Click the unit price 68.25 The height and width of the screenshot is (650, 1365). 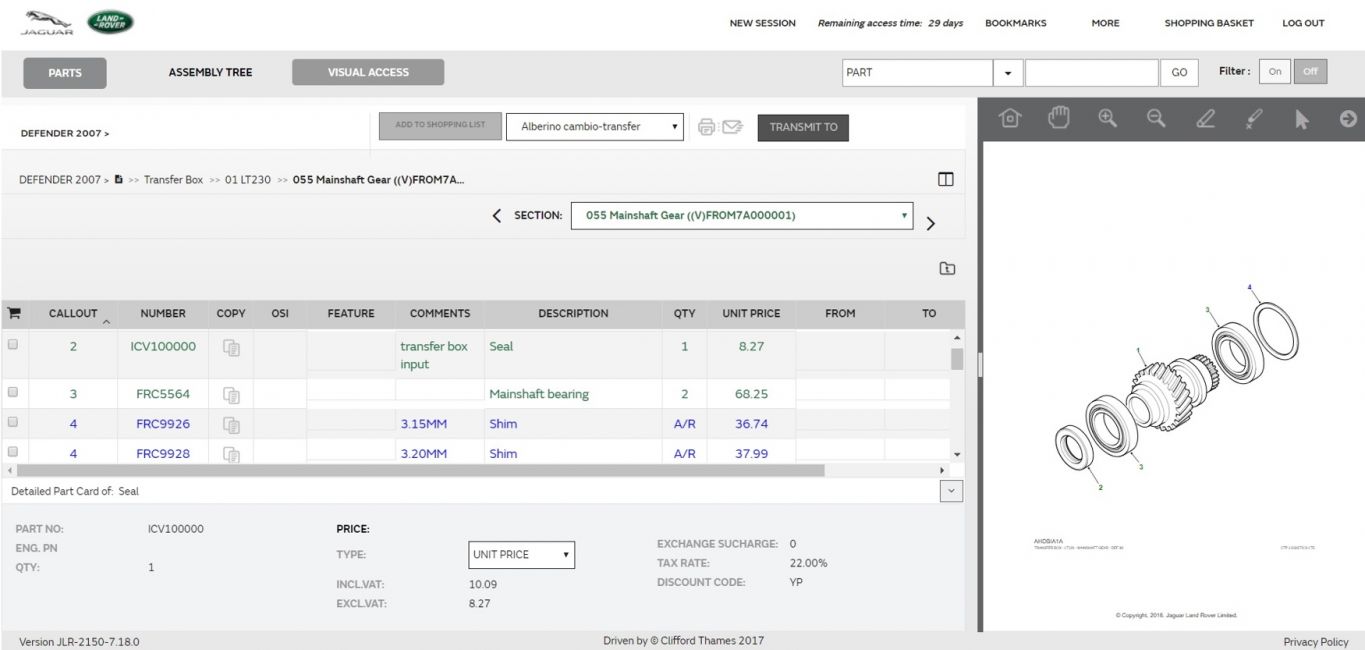pyautogui.click(x=751, y=394)
